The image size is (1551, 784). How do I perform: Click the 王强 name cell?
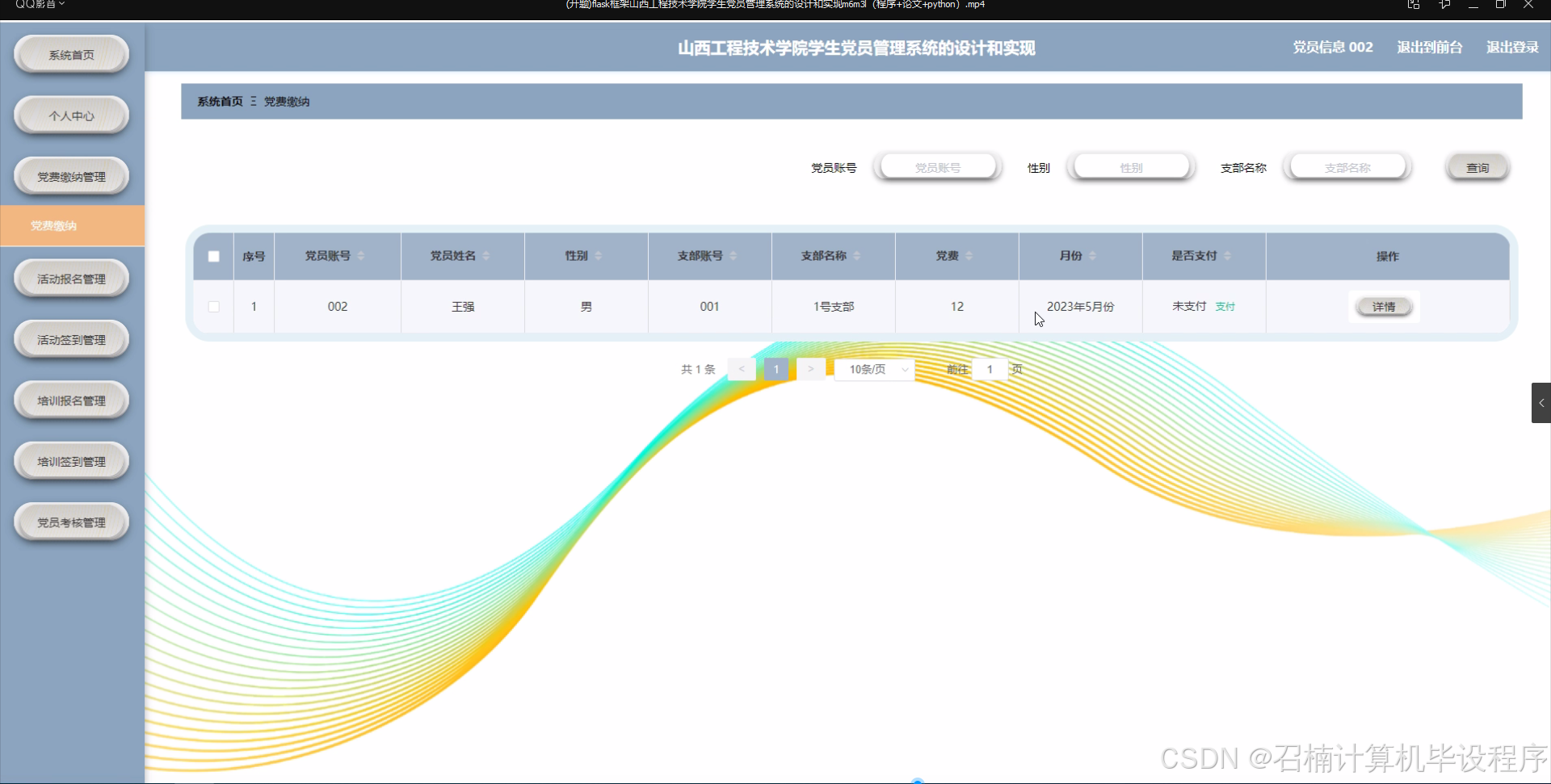click(x=463, y=307)
